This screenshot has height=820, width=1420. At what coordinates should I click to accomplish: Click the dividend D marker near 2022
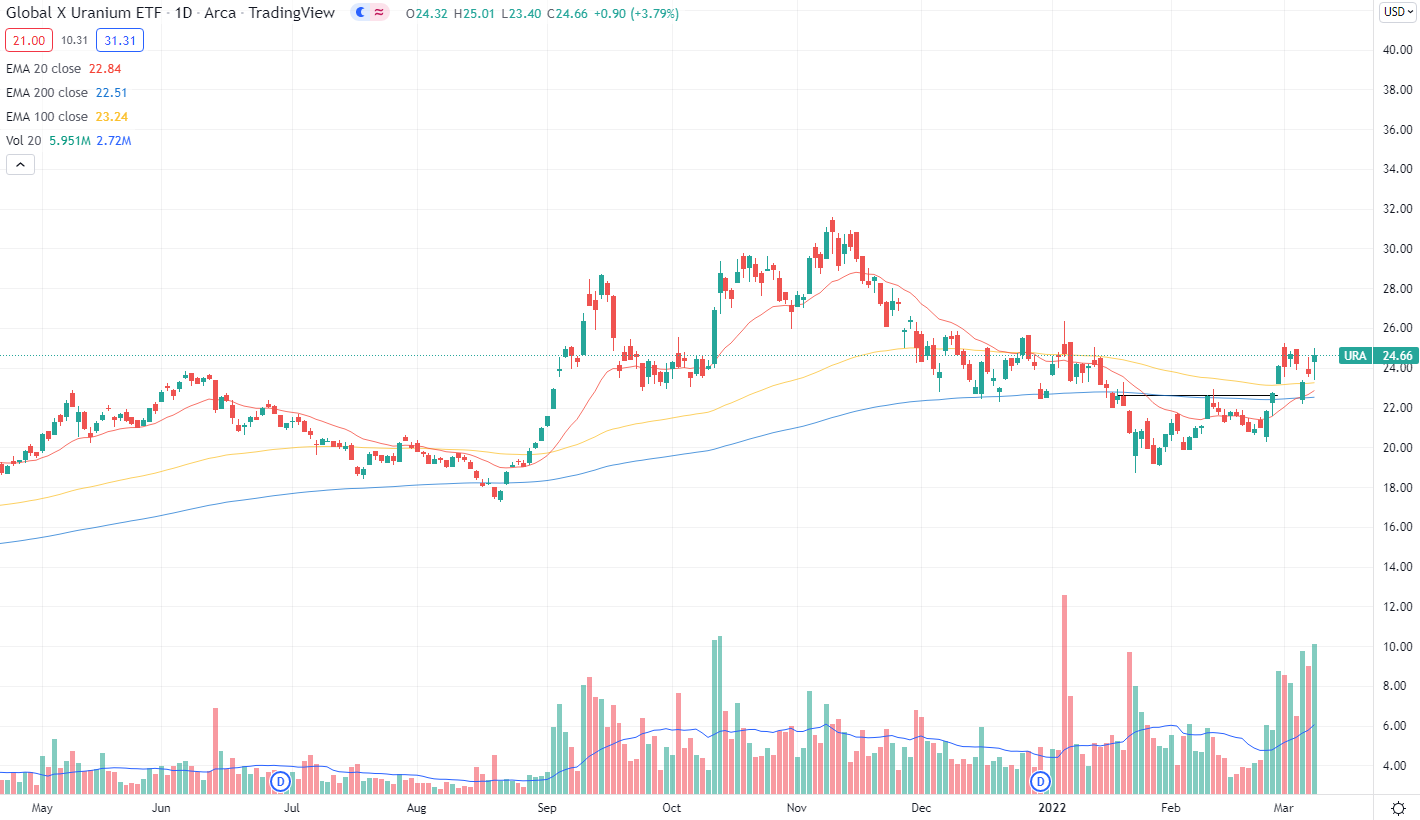[1041, 780]
